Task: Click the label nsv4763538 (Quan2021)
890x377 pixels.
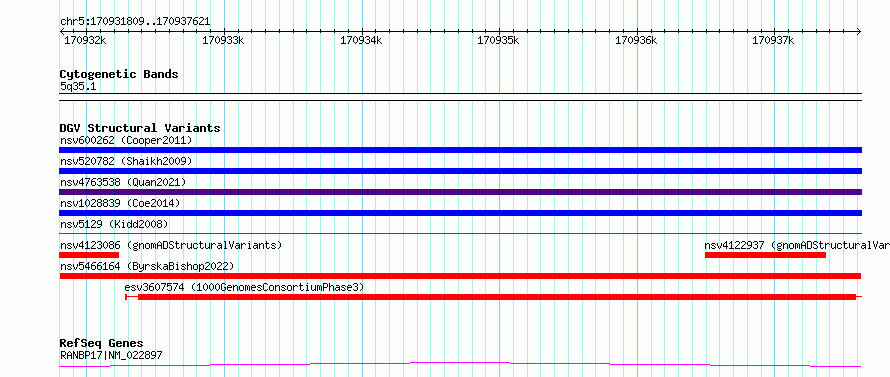Action: [123, 182]
